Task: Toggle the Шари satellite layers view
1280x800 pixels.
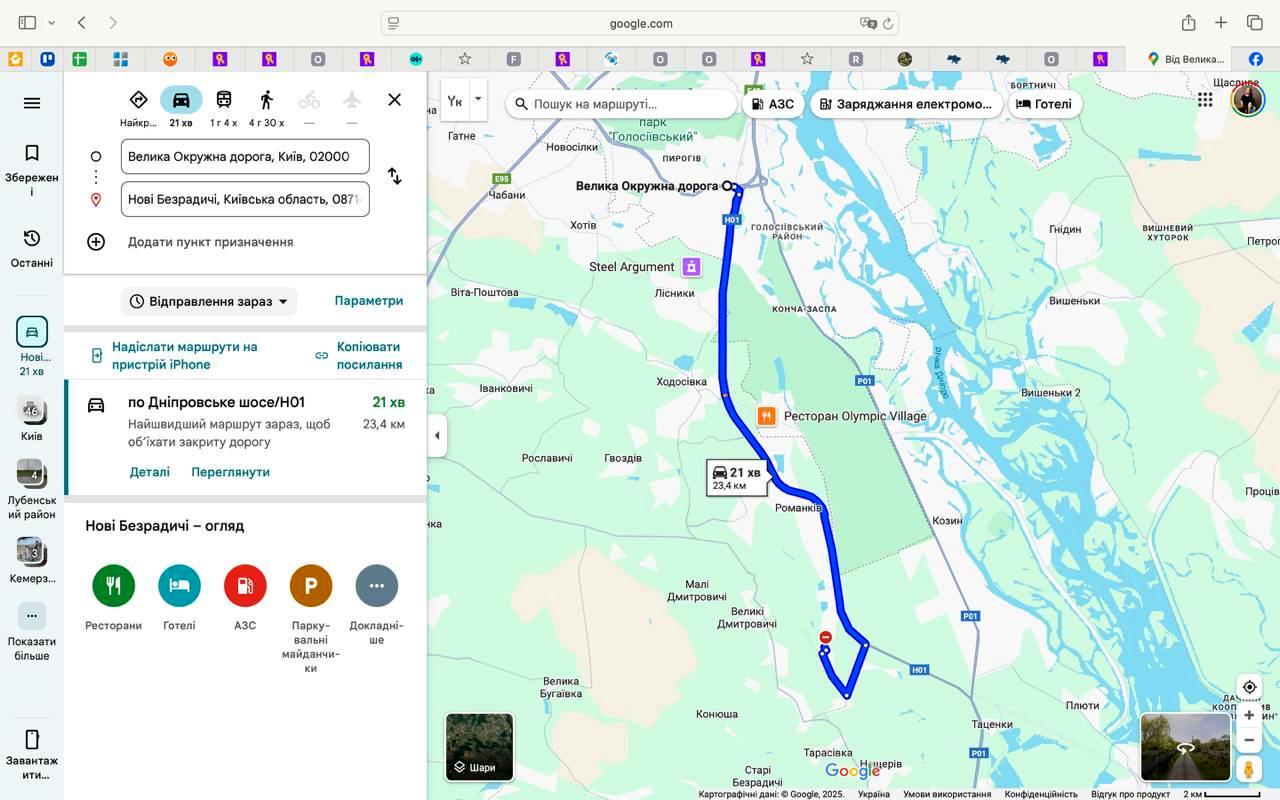Action: (x=480, y=747)
